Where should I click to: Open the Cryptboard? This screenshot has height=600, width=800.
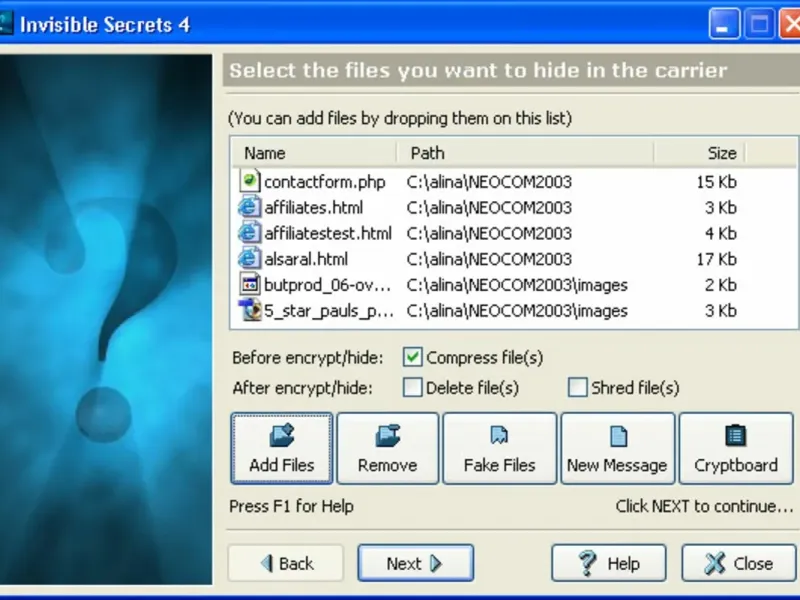pyautogui.click(x=736, y=448)
